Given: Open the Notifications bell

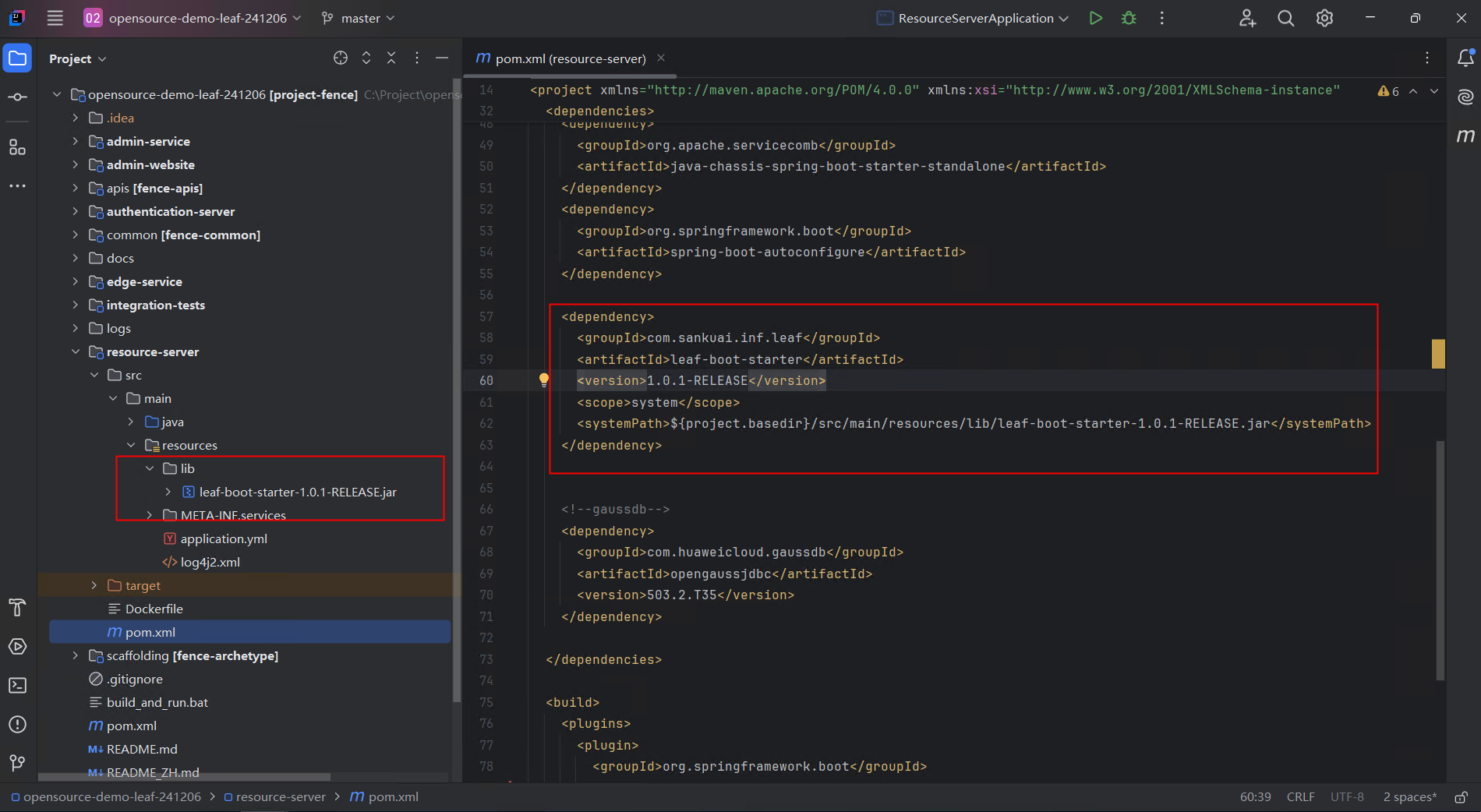Looking at the screenshot, I should click(x=1465, y=58).
